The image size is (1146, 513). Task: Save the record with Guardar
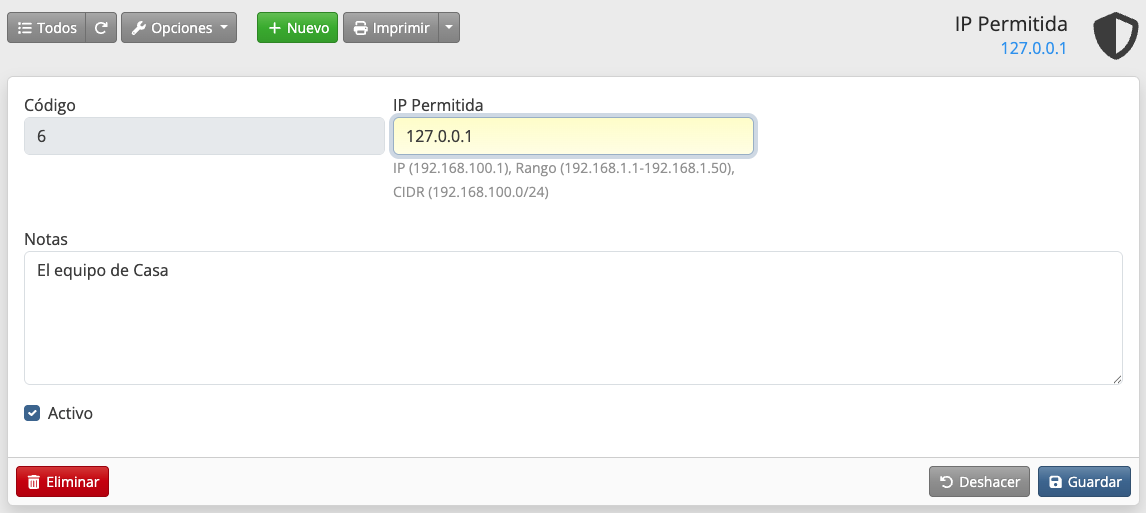click(1084, 482)
